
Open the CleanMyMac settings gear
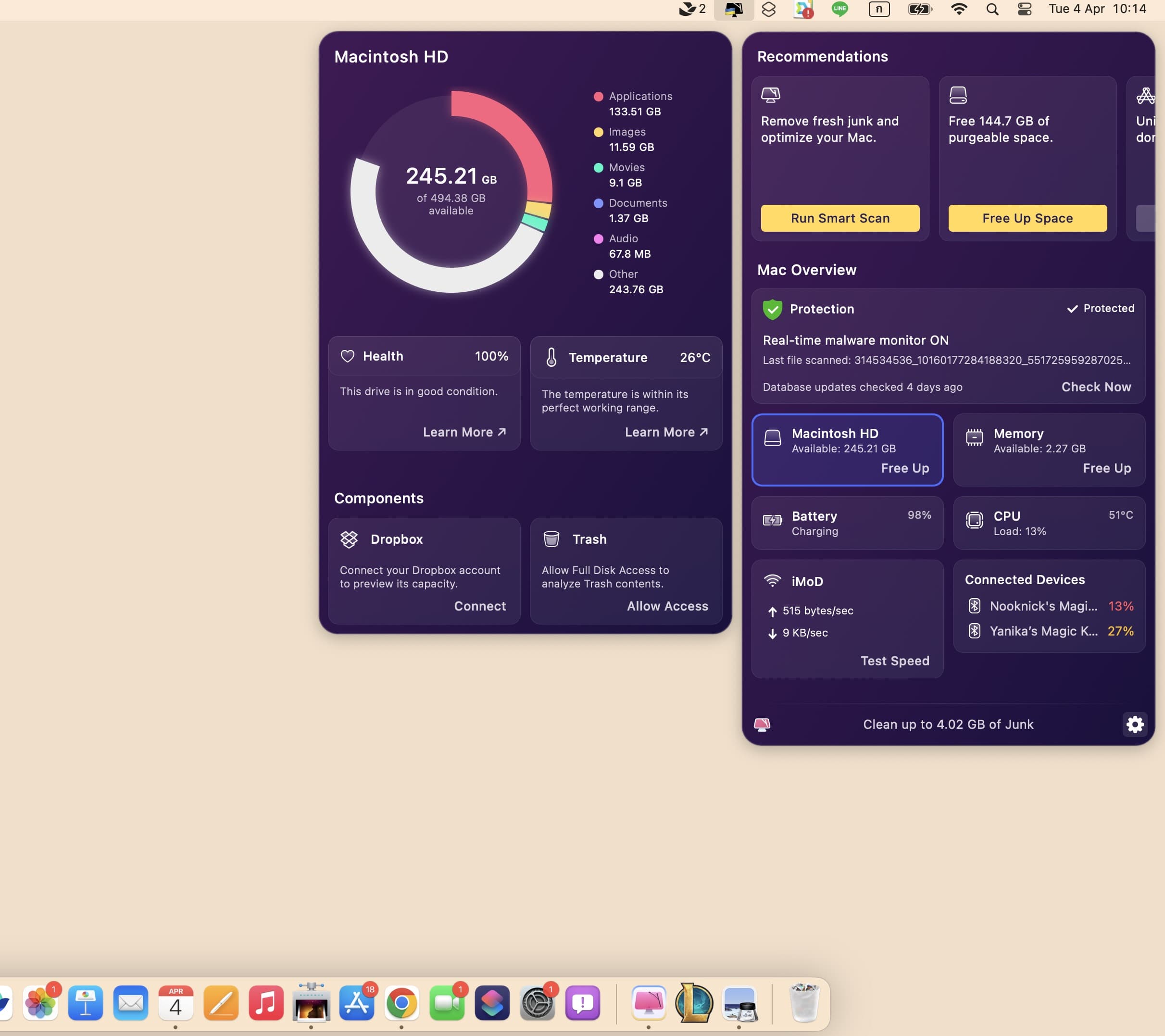pos(1134,724)
